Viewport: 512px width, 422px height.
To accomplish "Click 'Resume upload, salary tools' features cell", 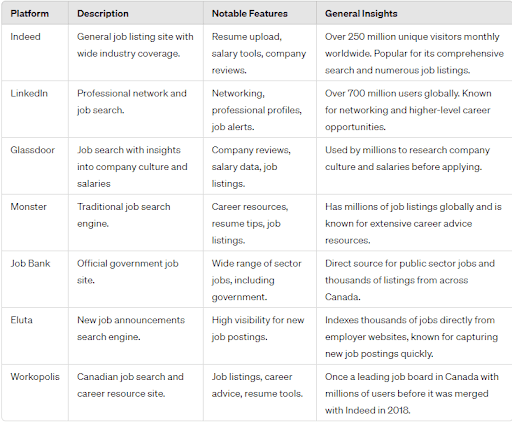I will click(259, 53).
